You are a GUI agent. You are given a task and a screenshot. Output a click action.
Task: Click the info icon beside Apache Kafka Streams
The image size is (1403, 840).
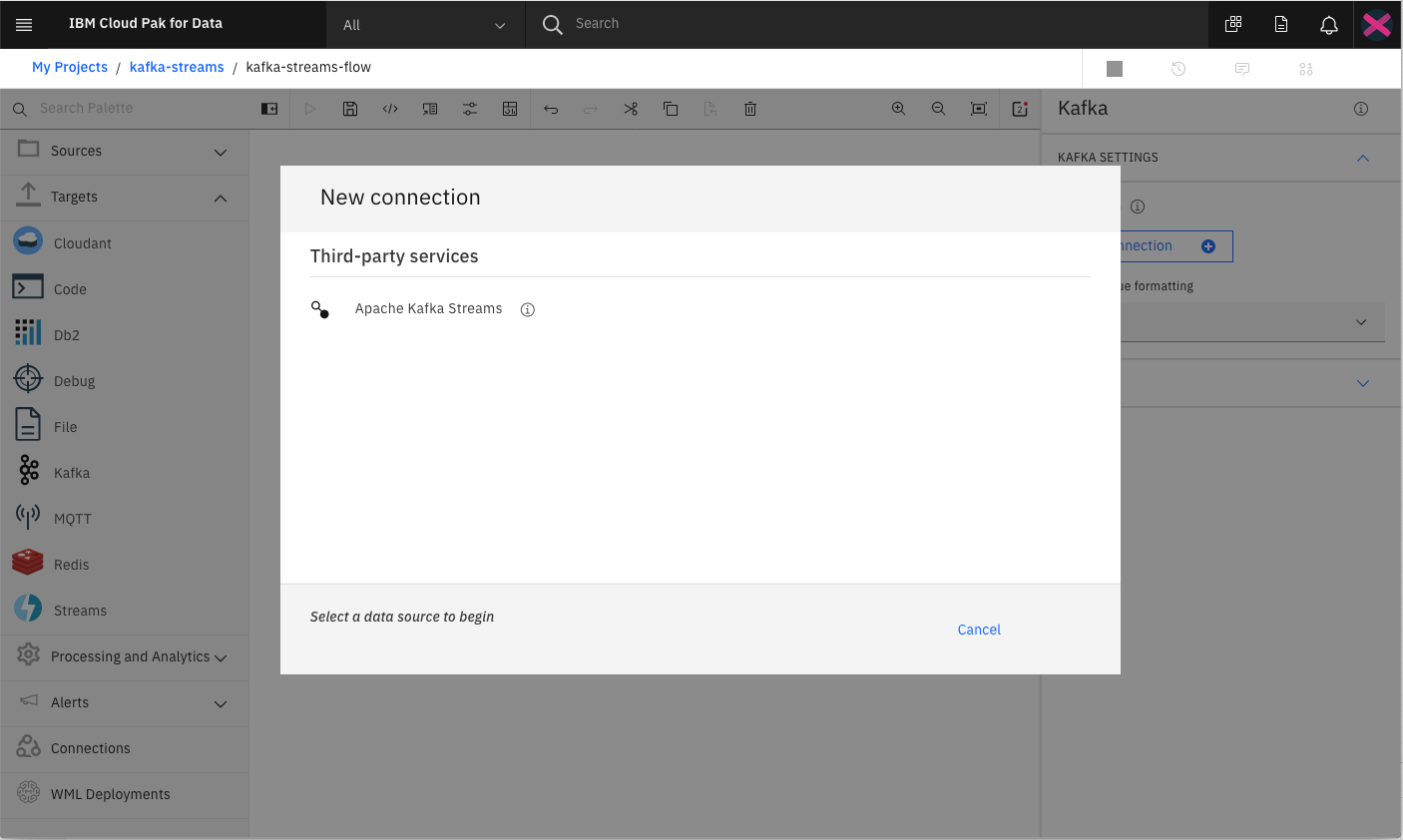[528, 309]
